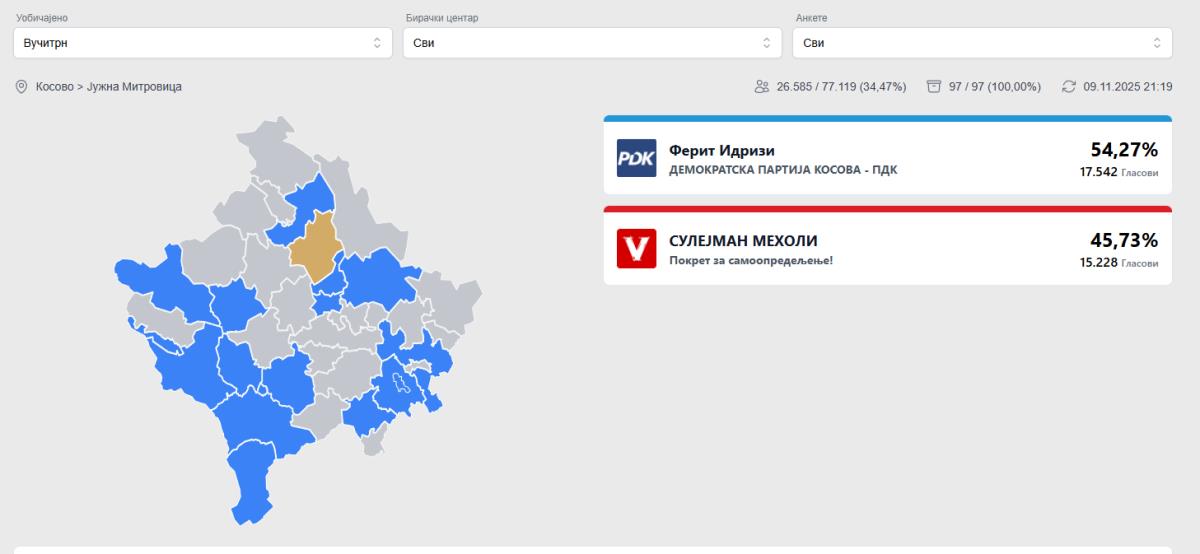Click the blue bar above Ферит Идризи
The image size is (1200, 554).
click(887, 118)
